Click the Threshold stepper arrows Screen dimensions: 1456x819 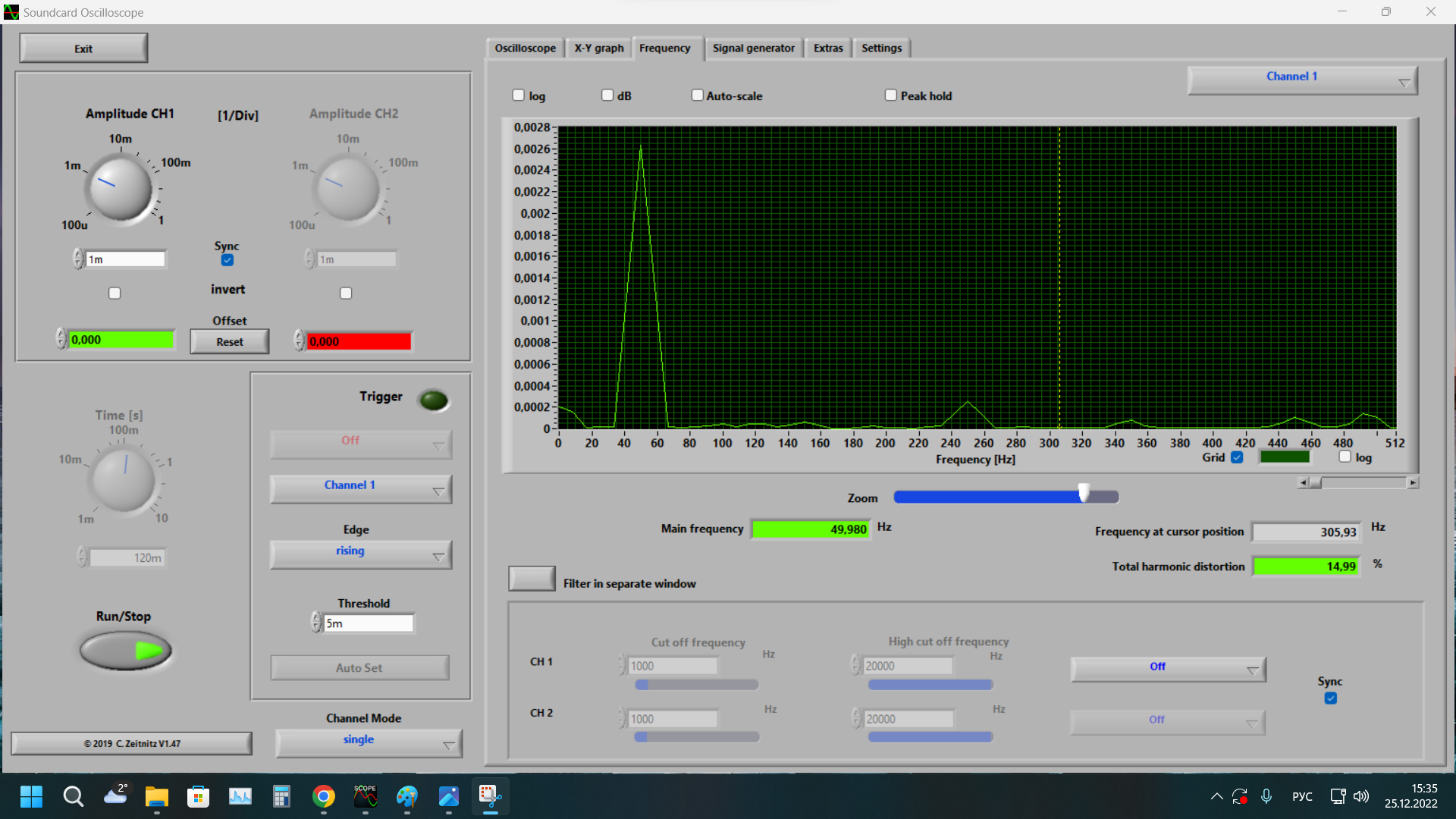coord(316,623)
